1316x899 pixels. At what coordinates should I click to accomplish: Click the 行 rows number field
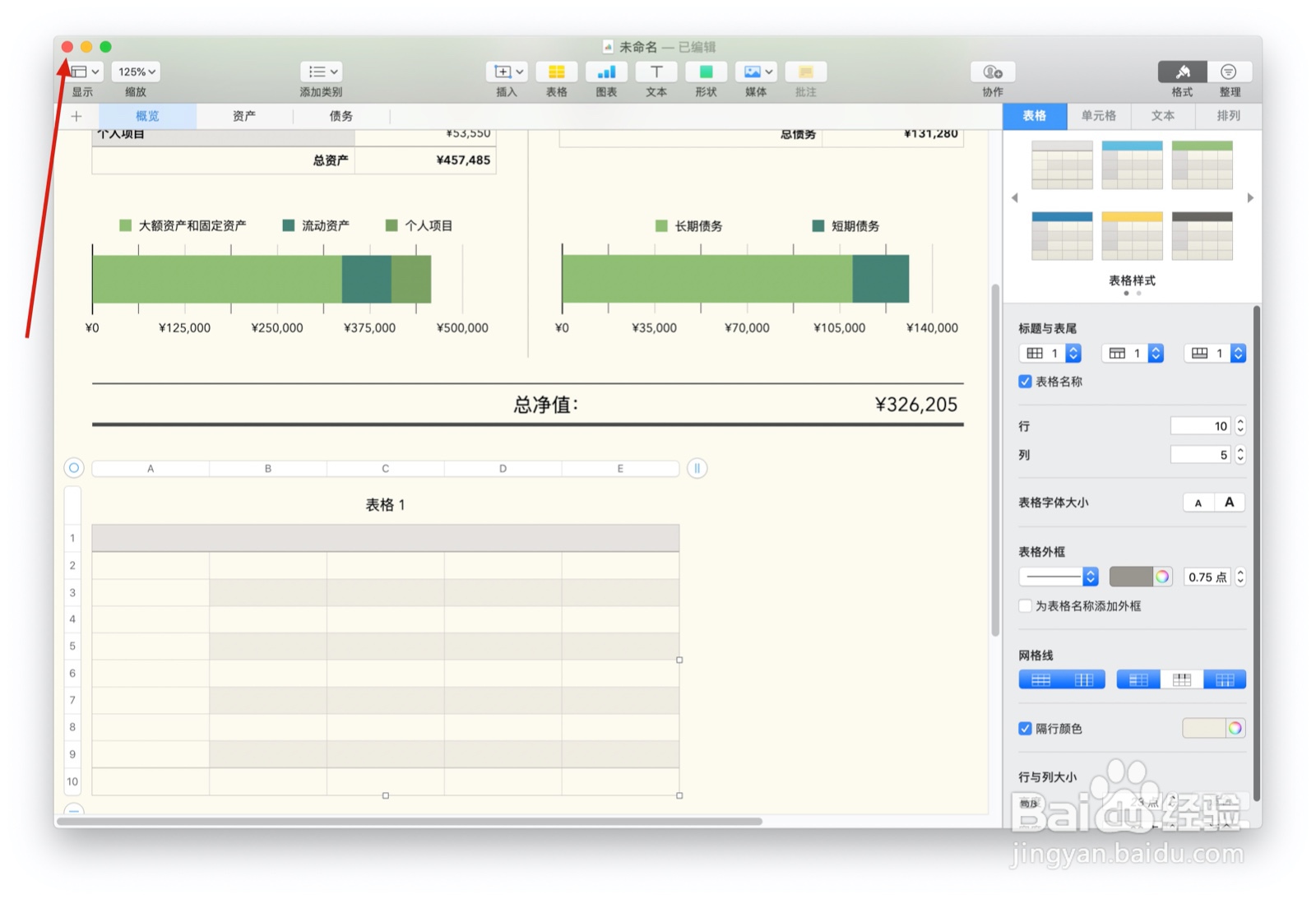click(x=1200, y=426)
